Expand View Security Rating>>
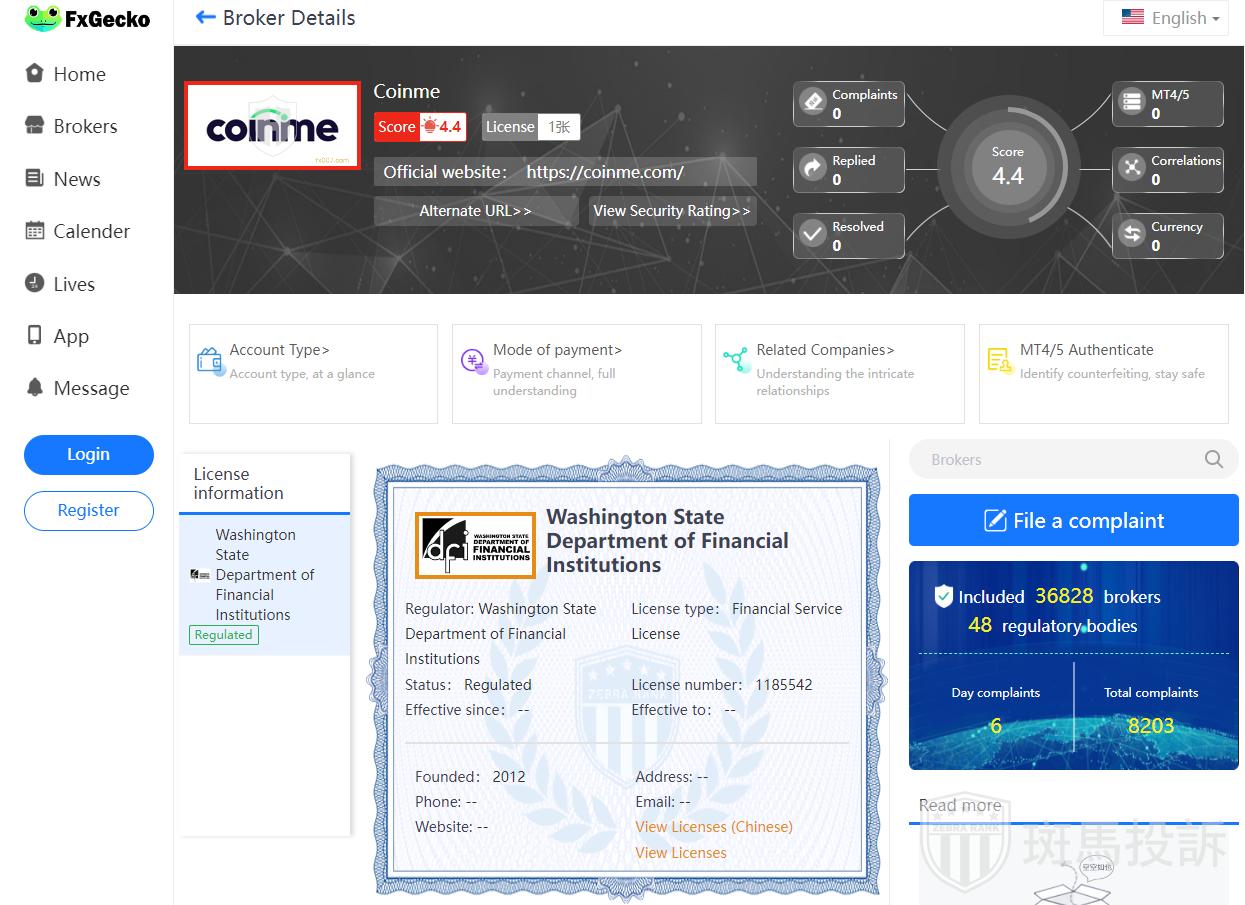The height and width of the screenshot is (905, 1245). click(671, 211)
